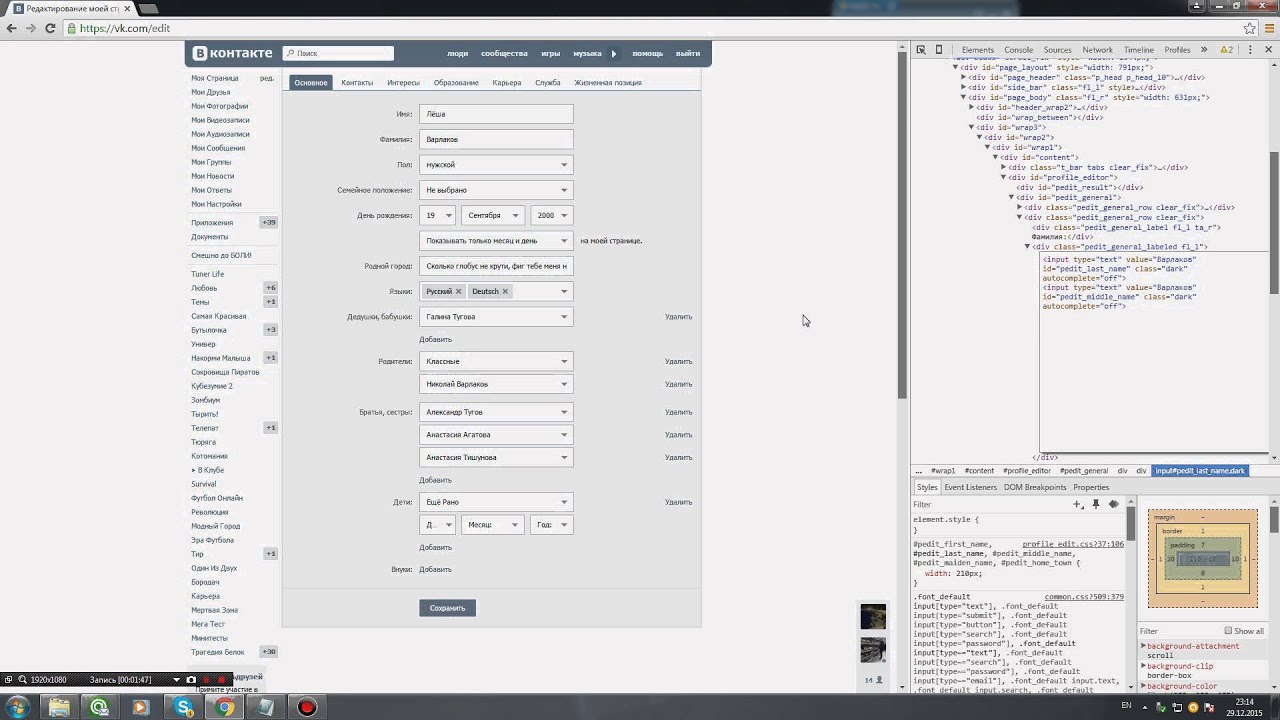Click the recorder screenshot camera icon

(191, 680)
